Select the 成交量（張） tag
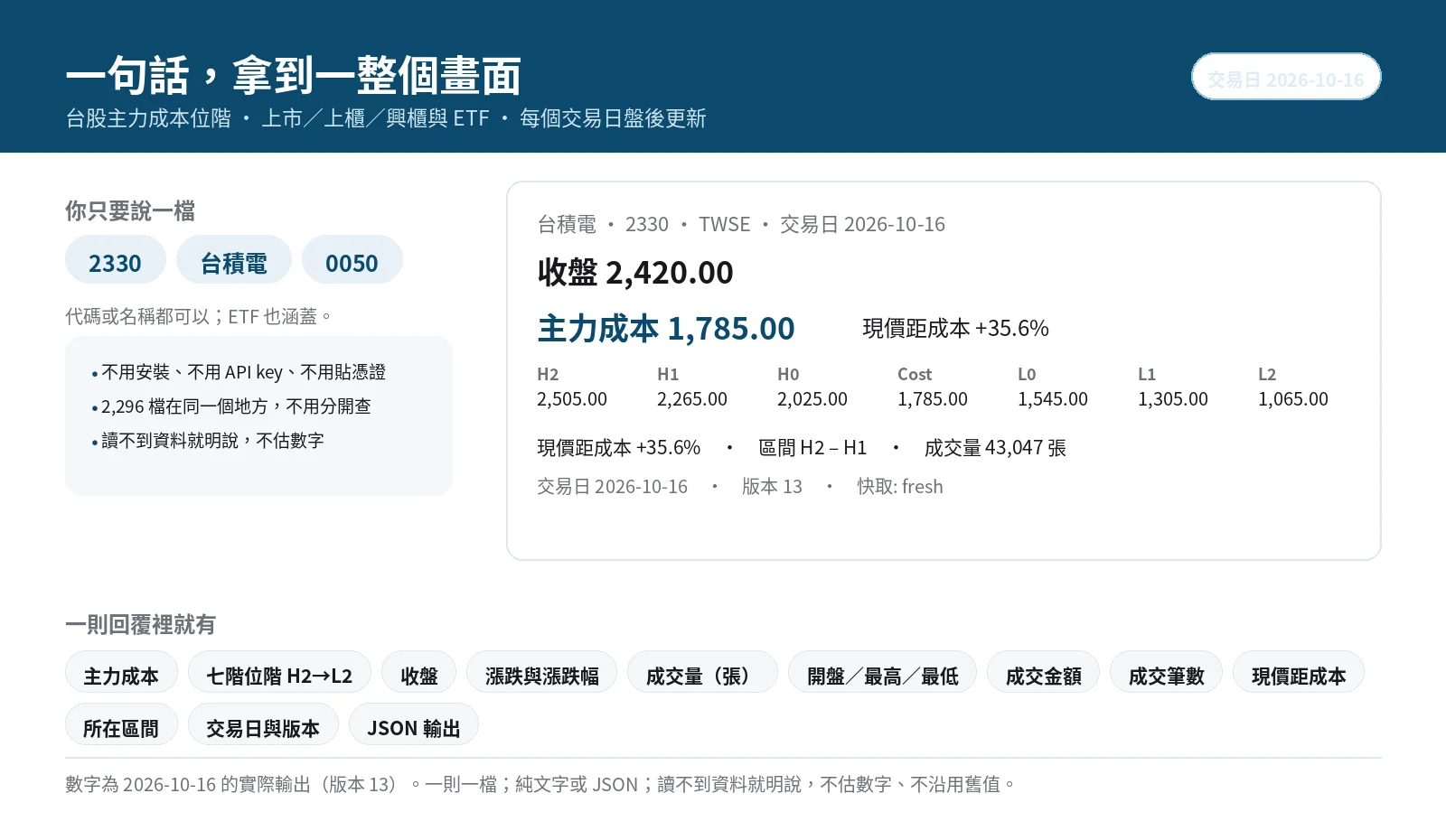The height and width of the screenshot is (840, 1446). coord(702,672)
